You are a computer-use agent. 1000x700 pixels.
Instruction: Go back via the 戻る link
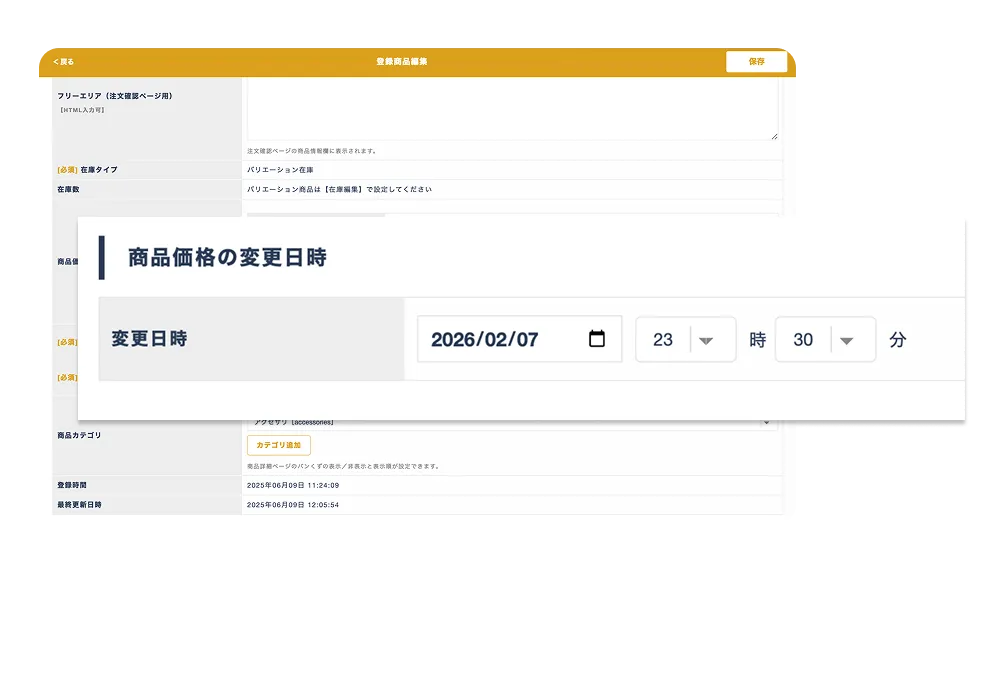coord(66,62)
